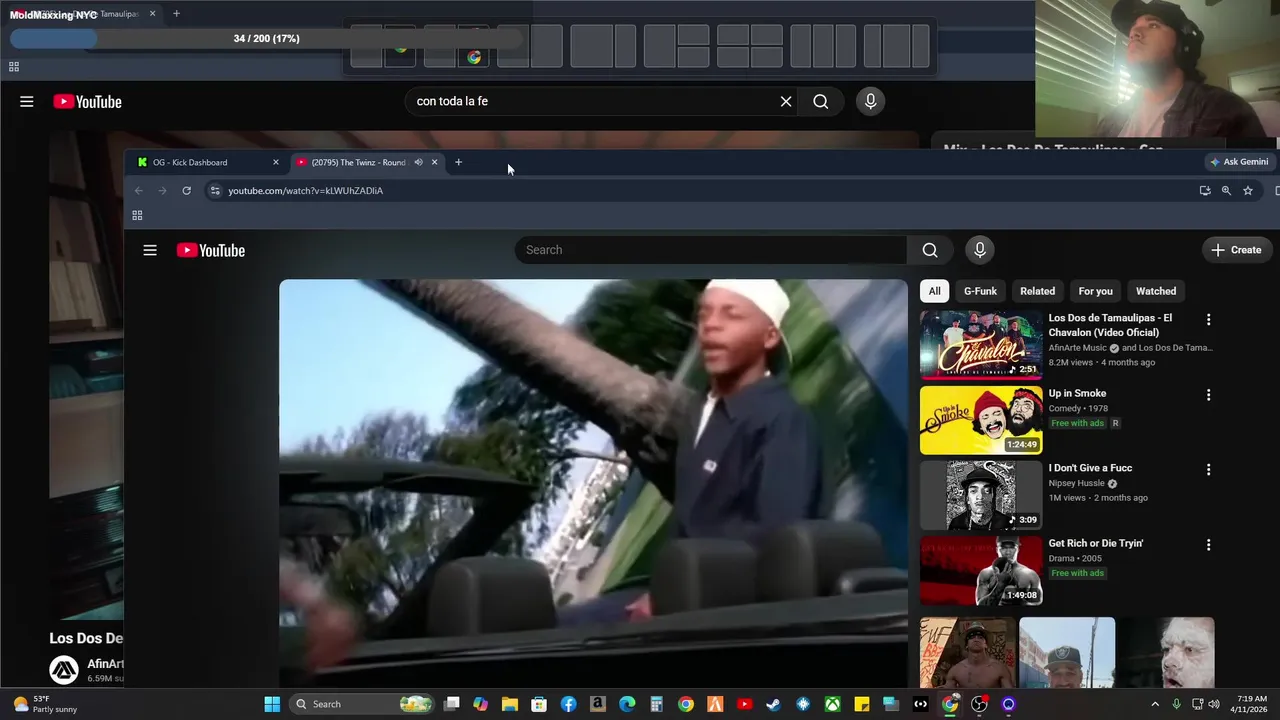This screenshot has width=1280, height=720.
Task: Open File Explorer from the taskbar
Action: (510, 704)
